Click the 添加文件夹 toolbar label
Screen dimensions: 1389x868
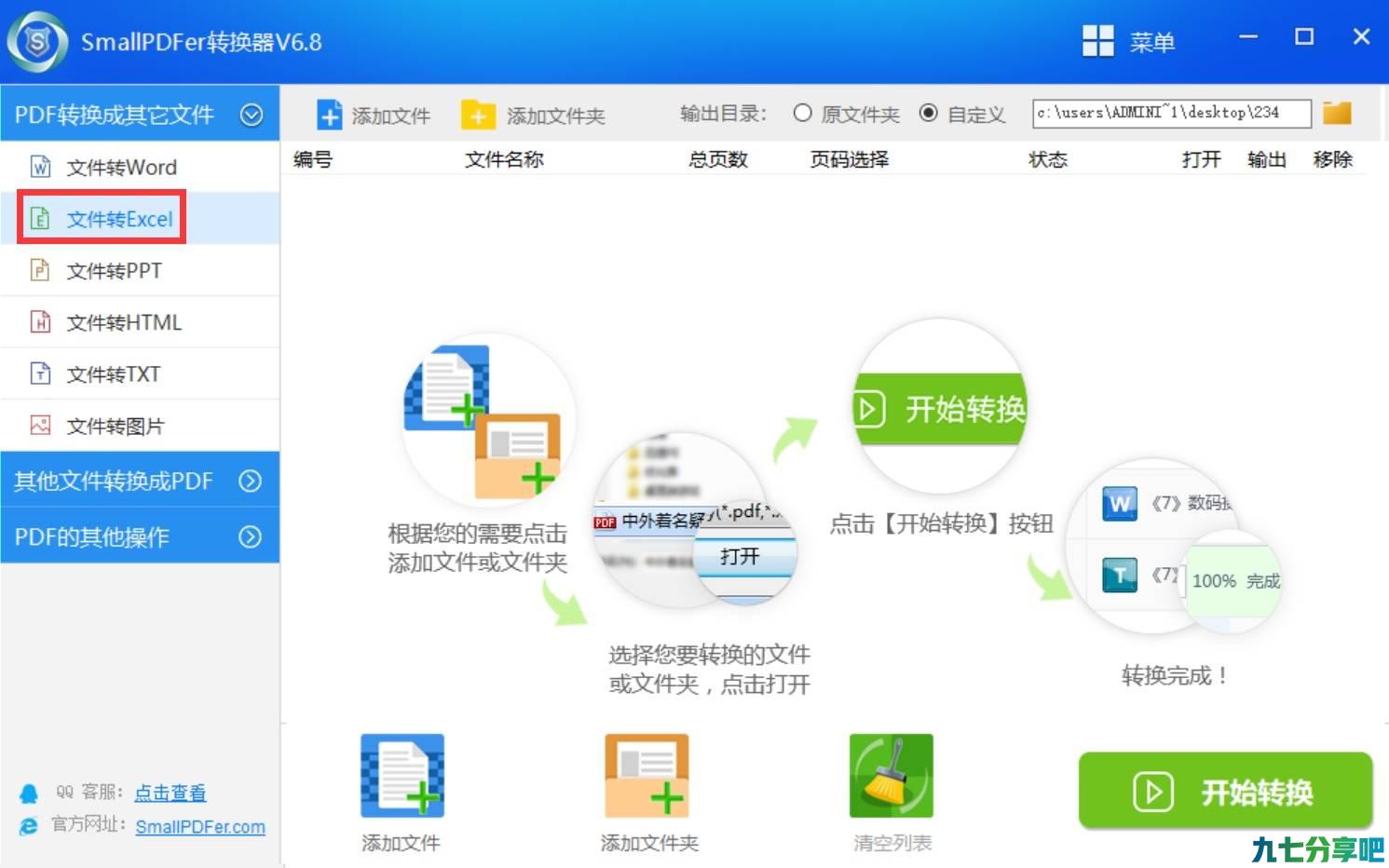click(x=556, y=115)
